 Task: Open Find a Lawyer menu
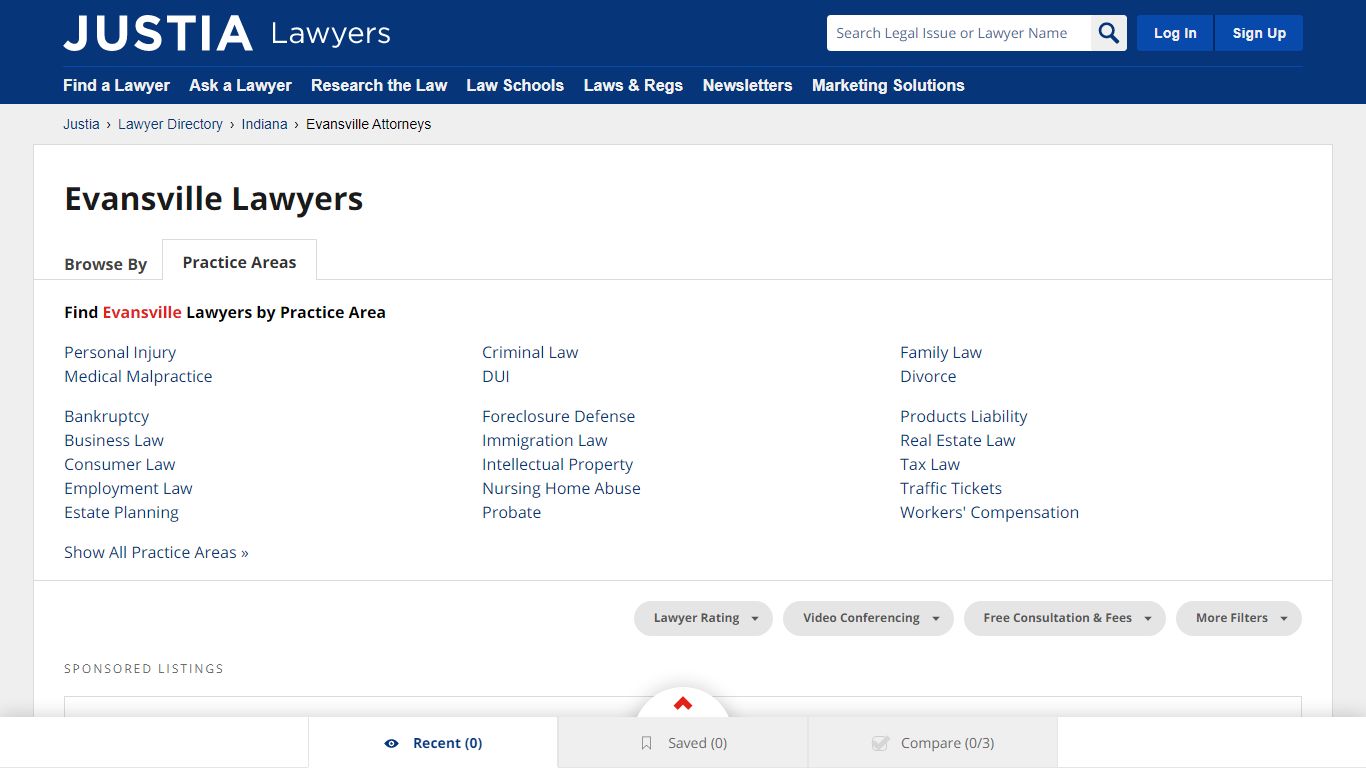click(x=116, y=85)
